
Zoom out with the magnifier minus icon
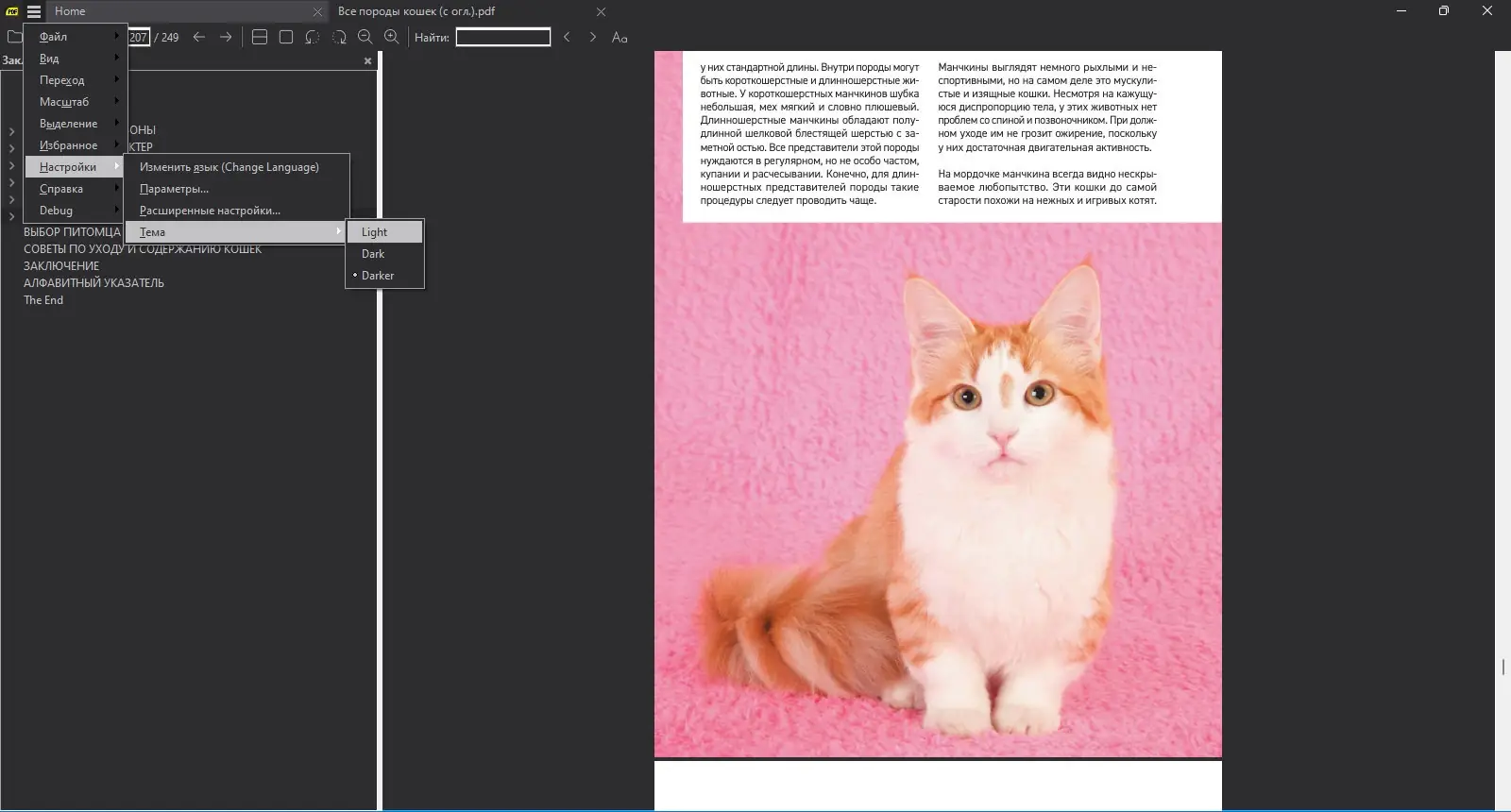(365, 37)
